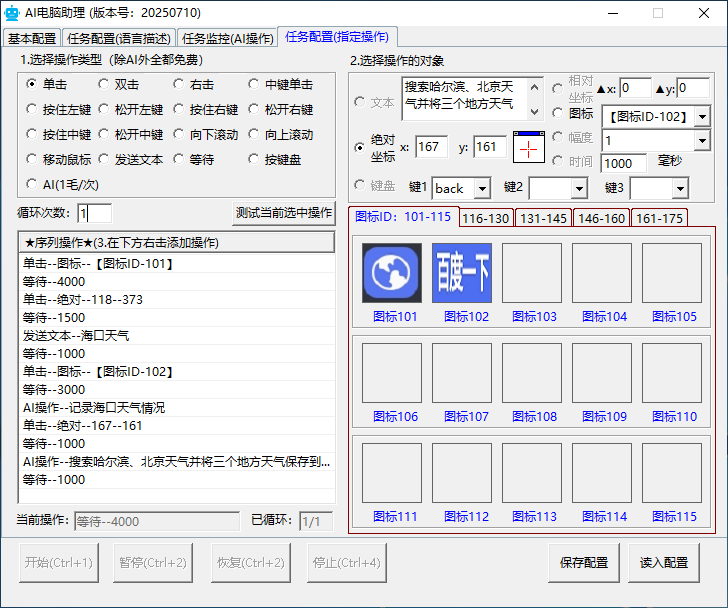
Task: Select the empty 图标103 icon slot
Action: (531, 273)
